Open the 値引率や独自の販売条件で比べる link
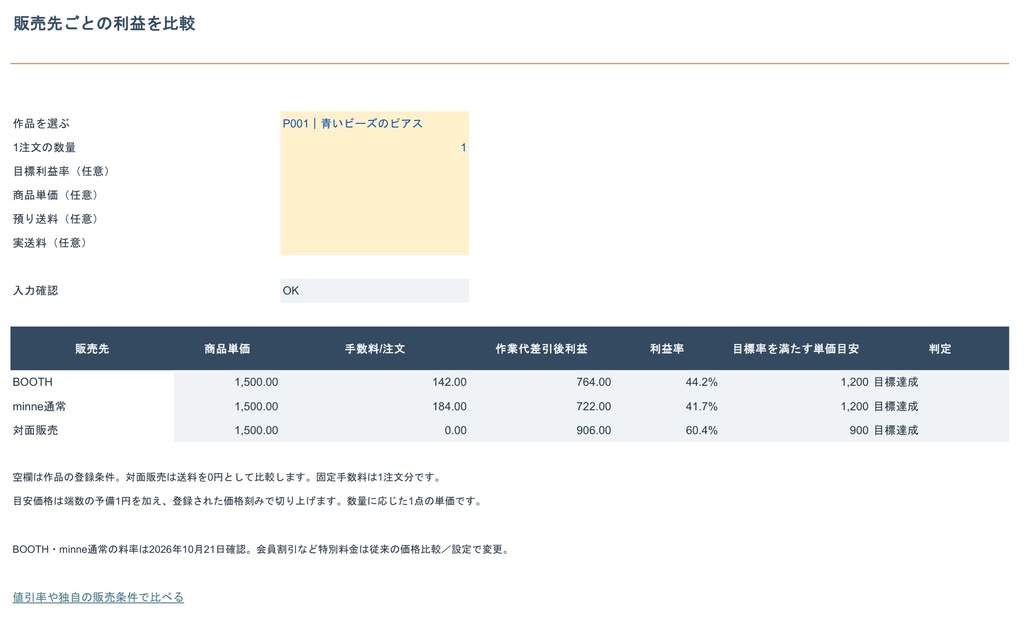Viewport: 1024px width, 625px height. click(98, 597)
